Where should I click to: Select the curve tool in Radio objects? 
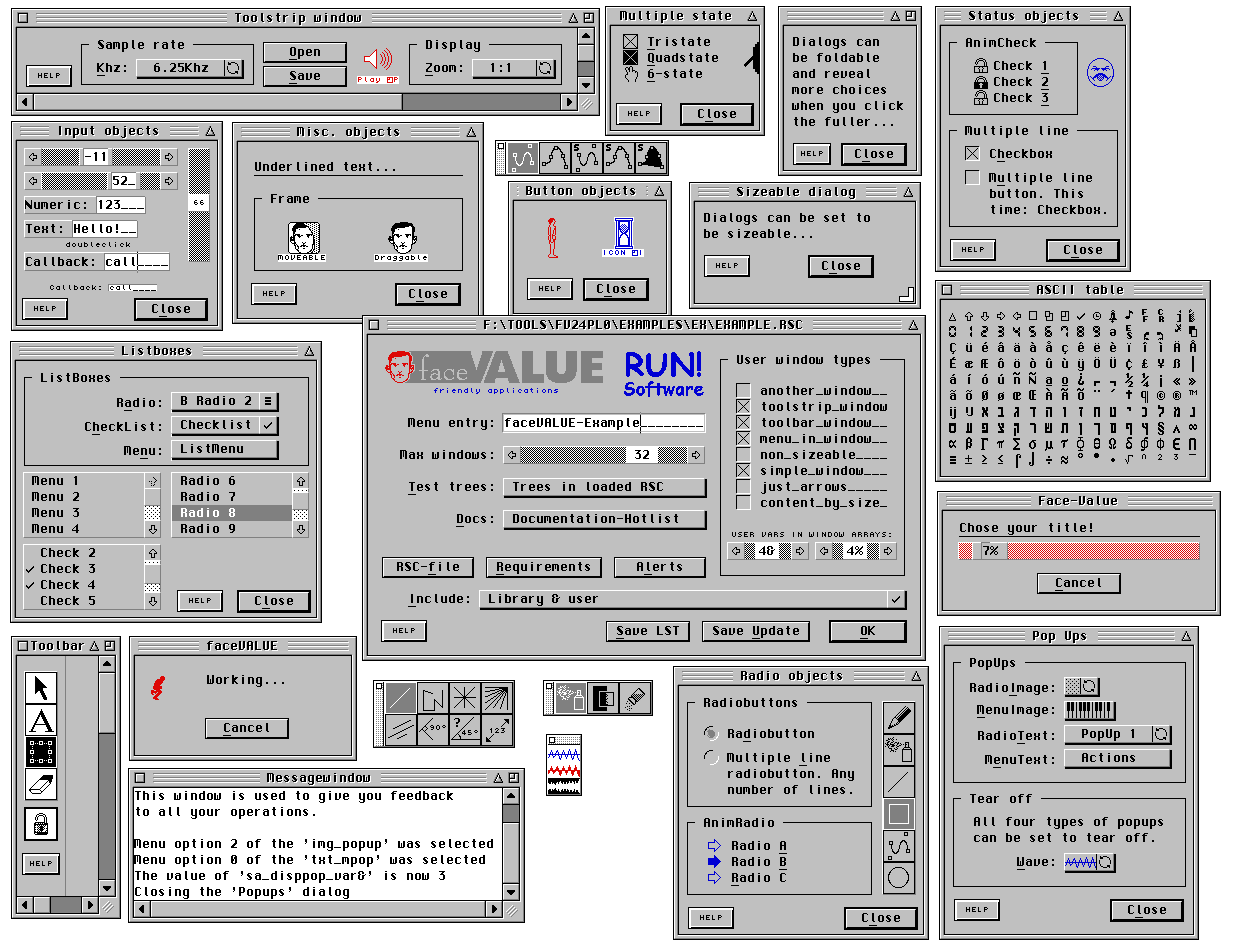coord(899,846)
